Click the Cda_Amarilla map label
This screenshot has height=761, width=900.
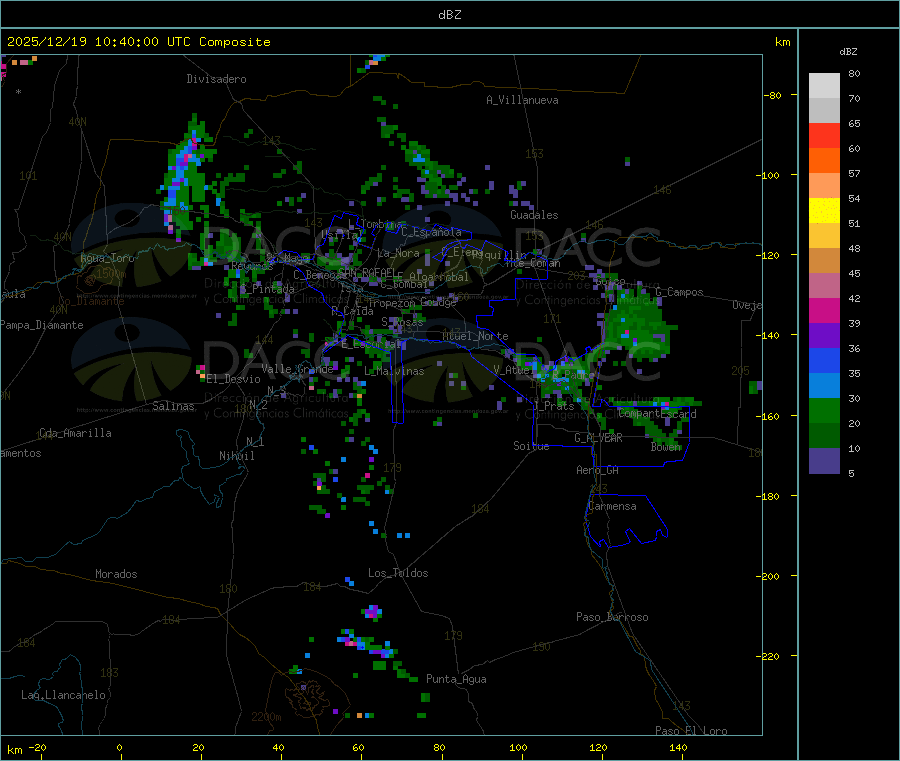click(x=75, y=433)
